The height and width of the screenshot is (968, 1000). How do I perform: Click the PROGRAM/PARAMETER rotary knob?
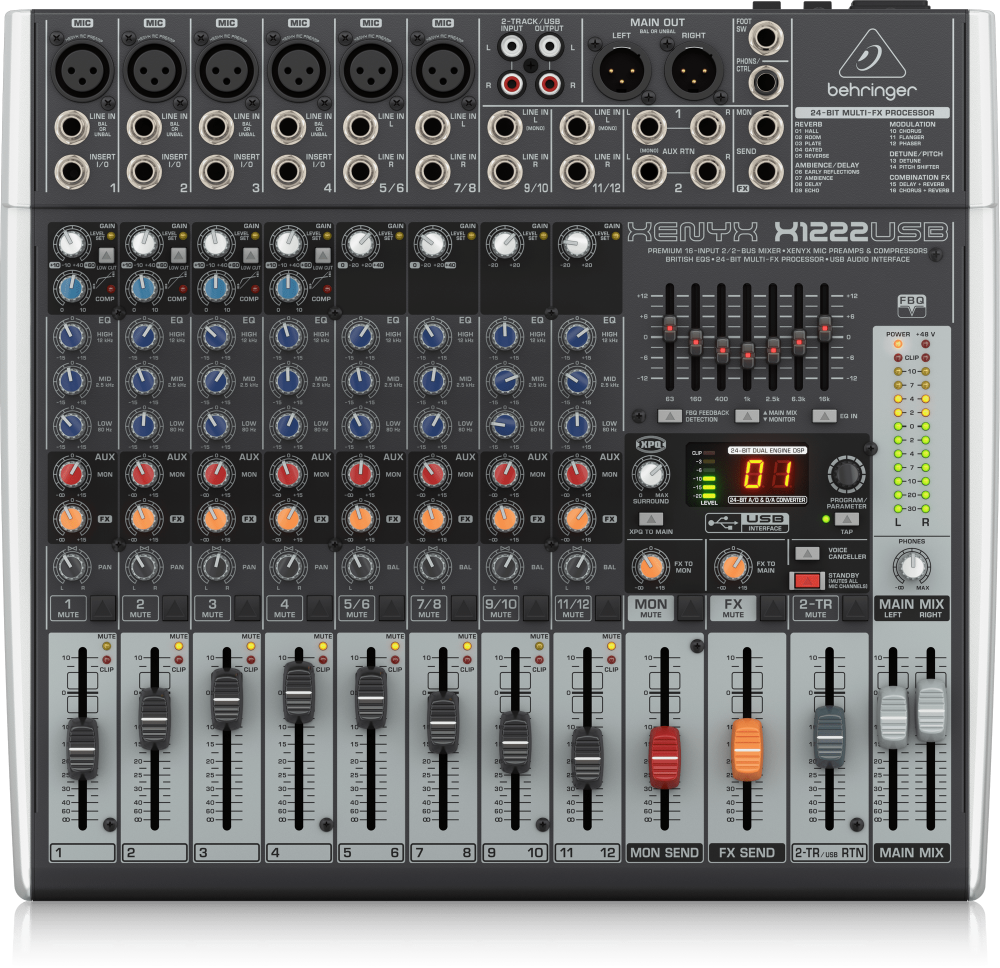pyautogui.click(x=847, y=473)
